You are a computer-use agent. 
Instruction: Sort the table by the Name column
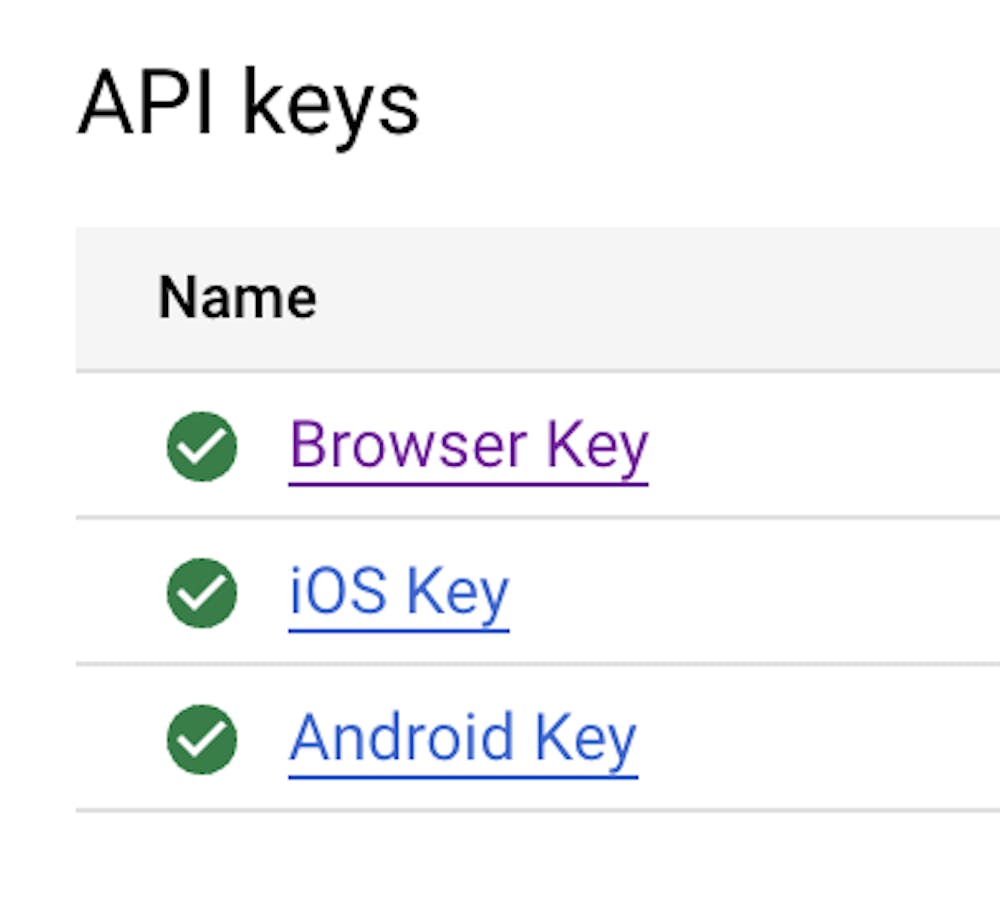[x=236, y=296]
